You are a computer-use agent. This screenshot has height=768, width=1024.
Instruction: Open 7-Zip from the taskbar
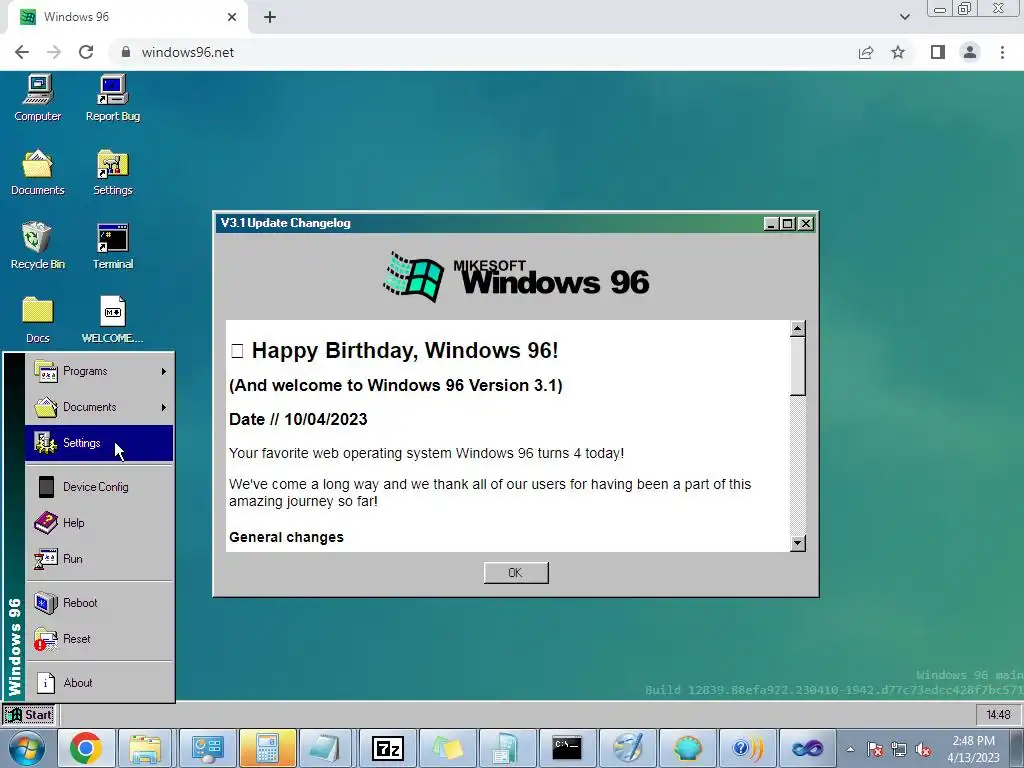[x=387, y=748]
